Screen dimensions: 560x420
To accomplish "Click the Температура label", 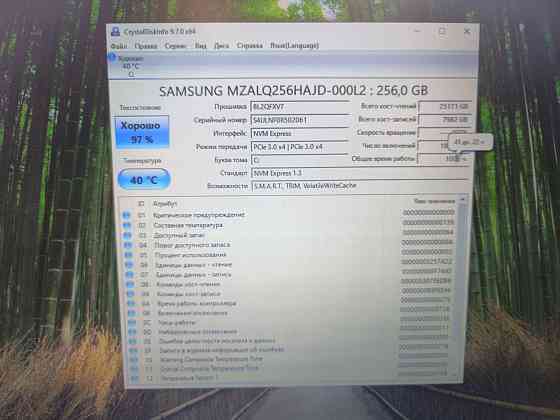I will point(142,161).
